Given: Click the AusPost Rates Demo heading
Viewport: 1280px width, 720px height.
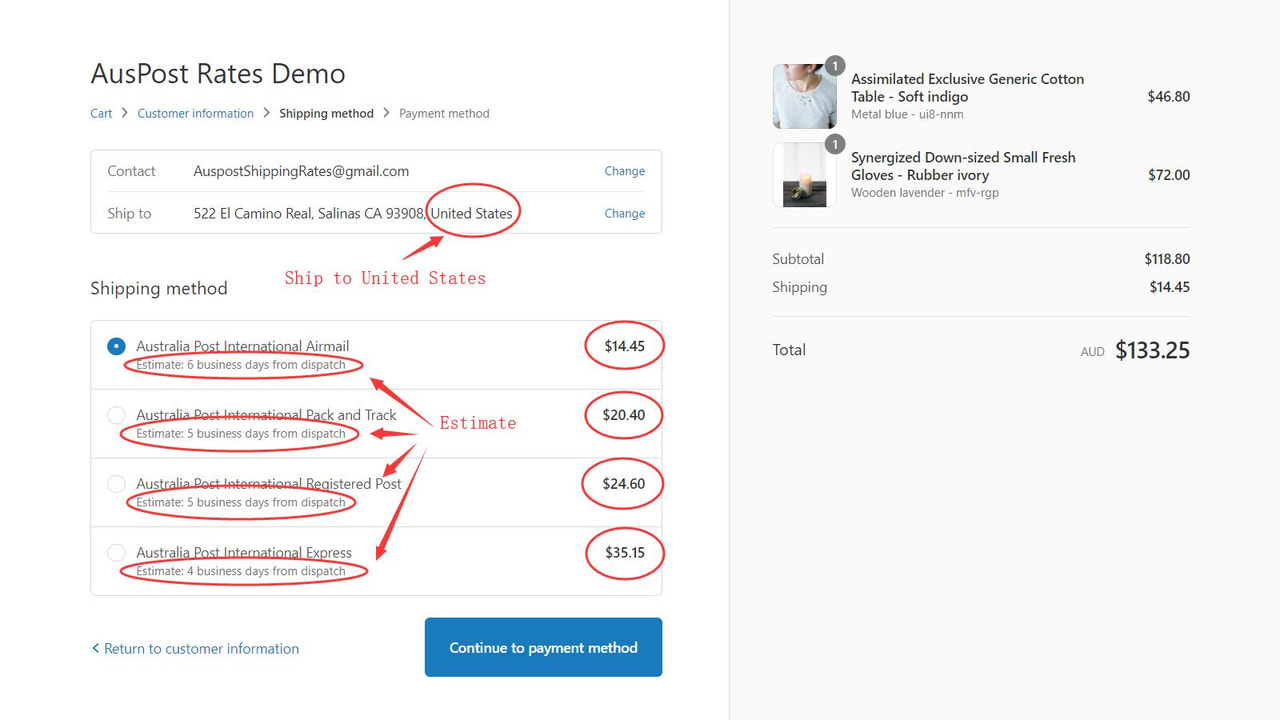Looking at the screenshot, I should pos(217,73).
